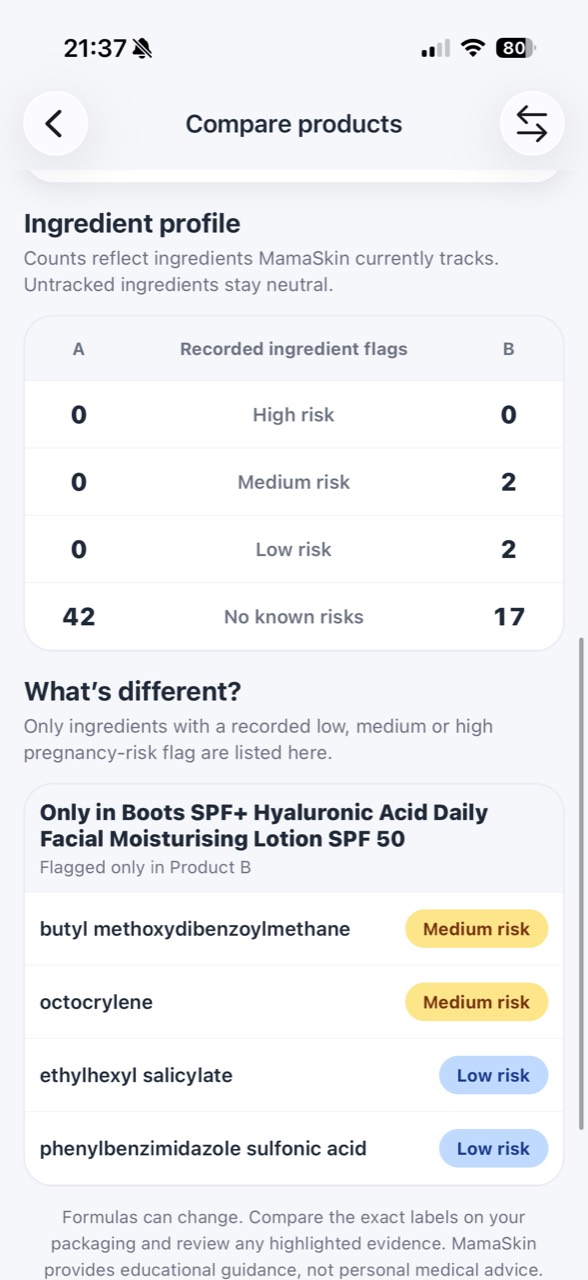Image resolution: width=588 pixels, height=1280 pixels.
Task: Tap Medium risk badge for octocrylene
Action: [476, 1002]
